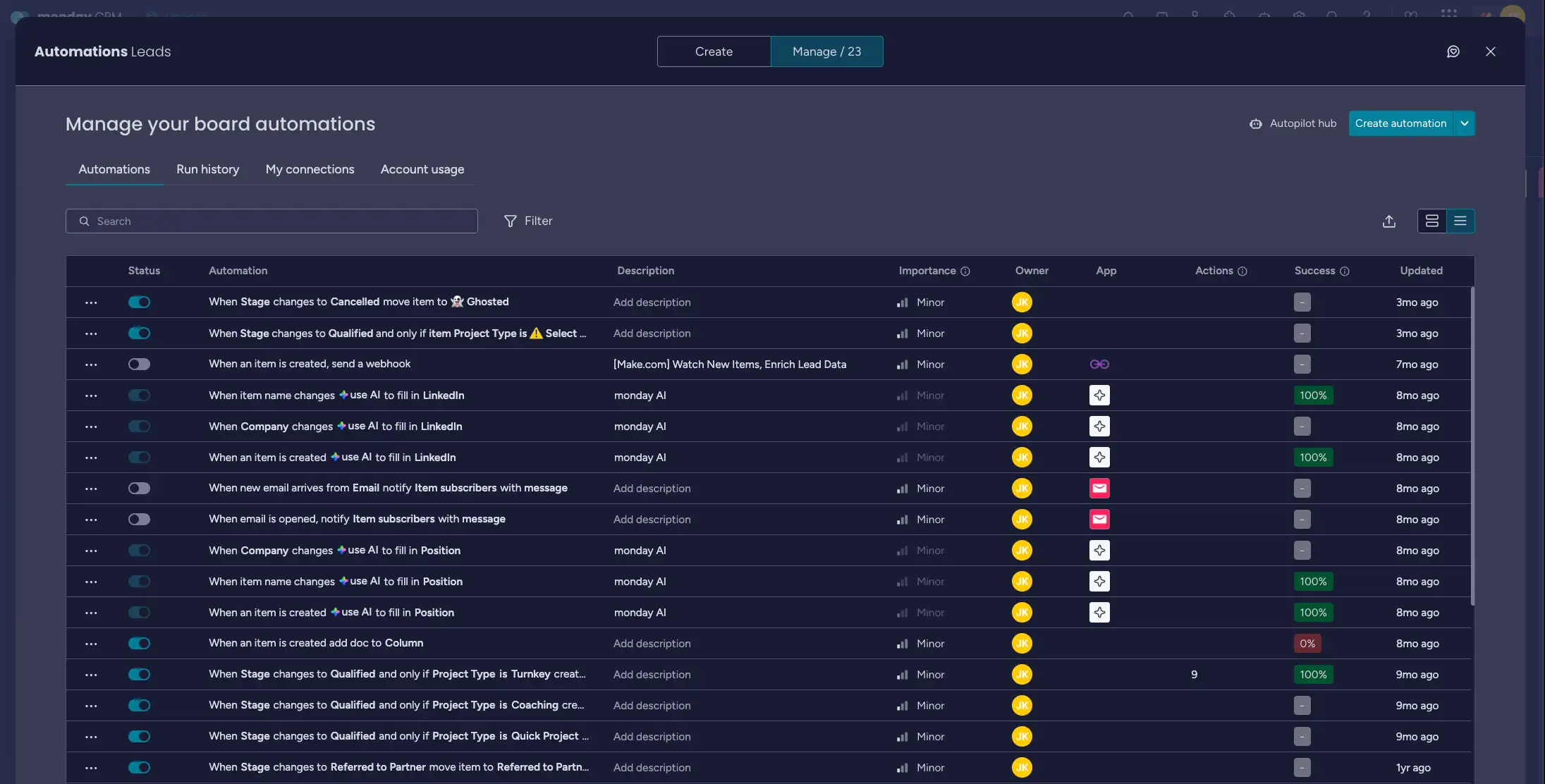This screenshot has width=1545, height=784.
Task: Open the Importance info icon
Action: pyautogui.click(x=965, y=271)
